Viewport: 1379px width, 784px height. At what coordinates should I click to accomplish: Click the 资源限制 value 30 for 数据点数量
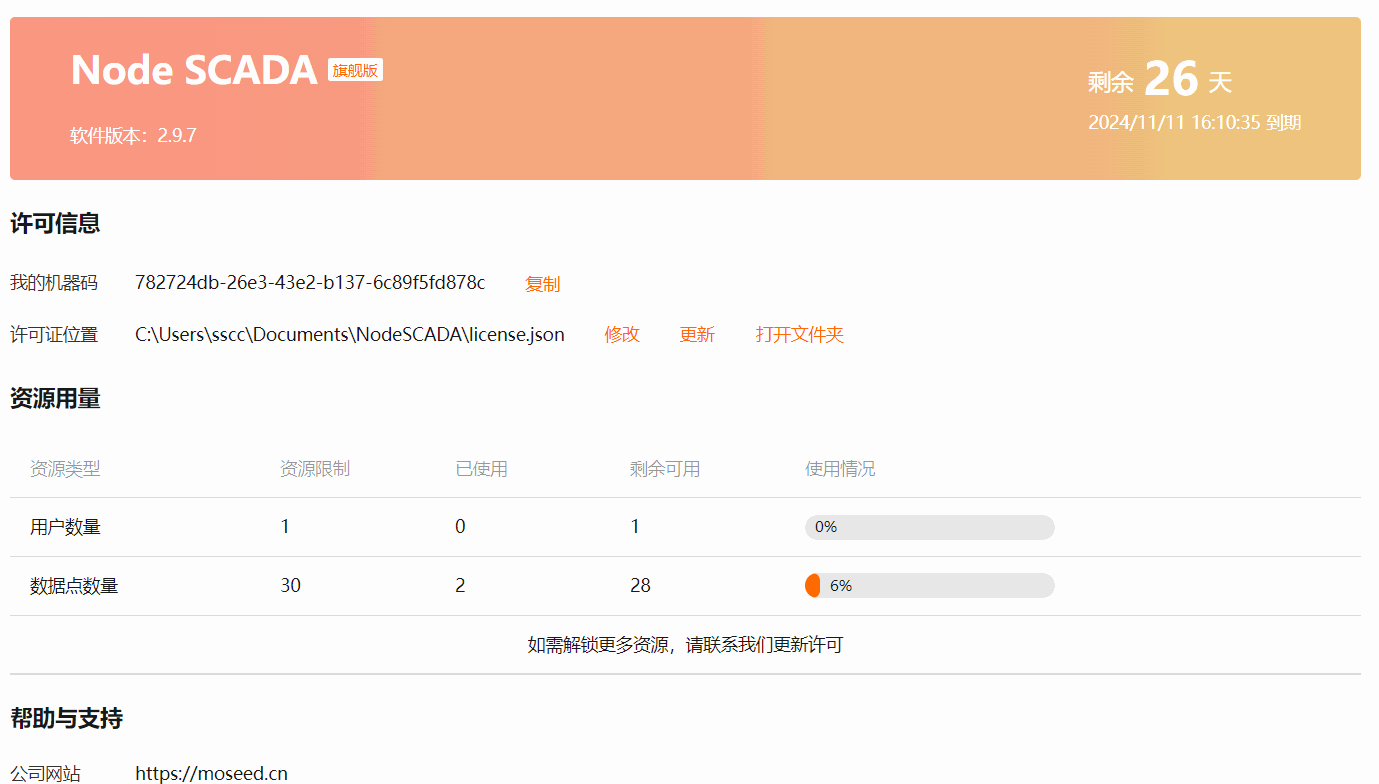[x=290, y=586]
